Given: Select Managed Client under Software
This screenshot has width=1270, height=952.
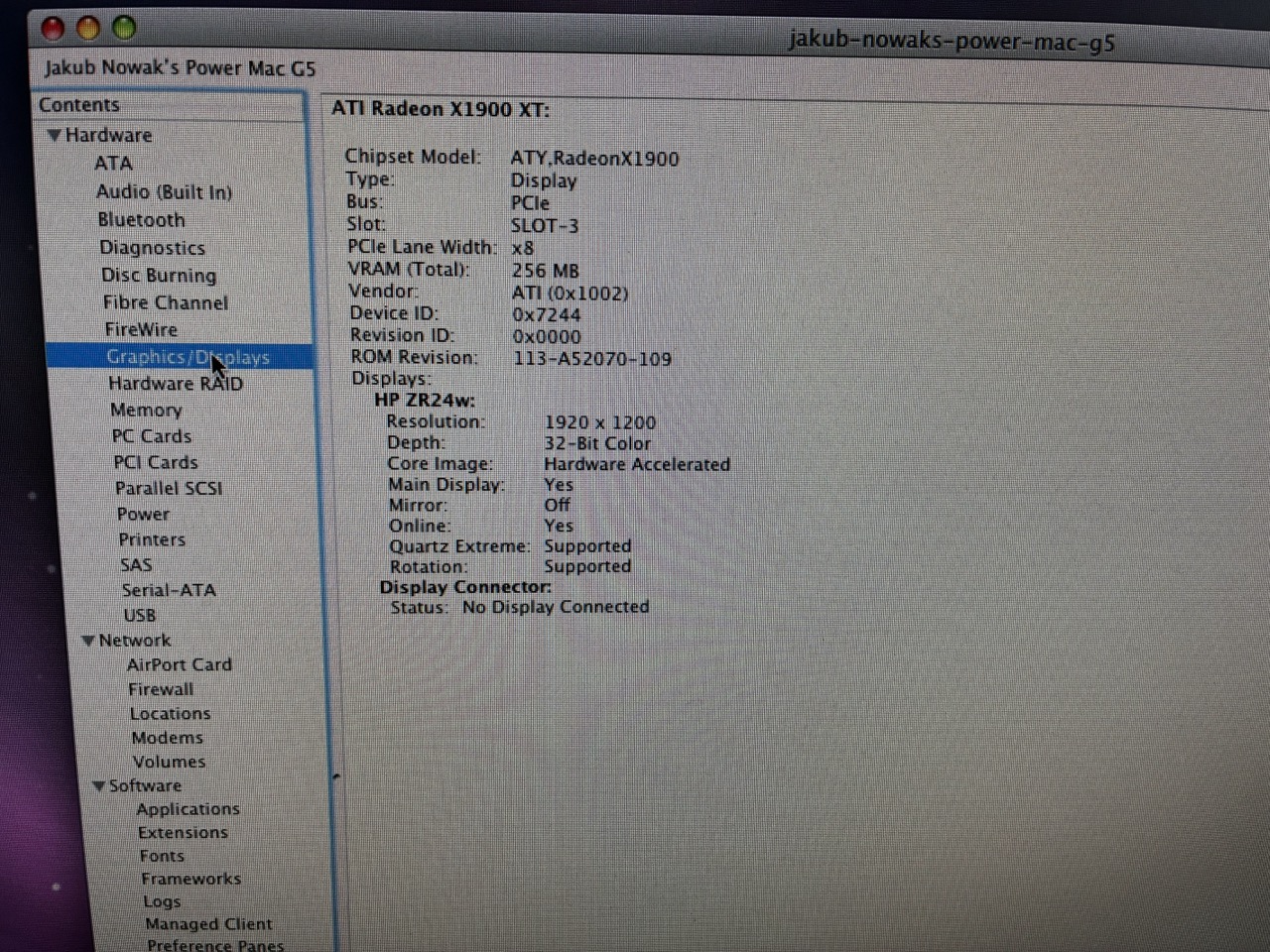Looking at the screenshot, I should coord(208,925).
